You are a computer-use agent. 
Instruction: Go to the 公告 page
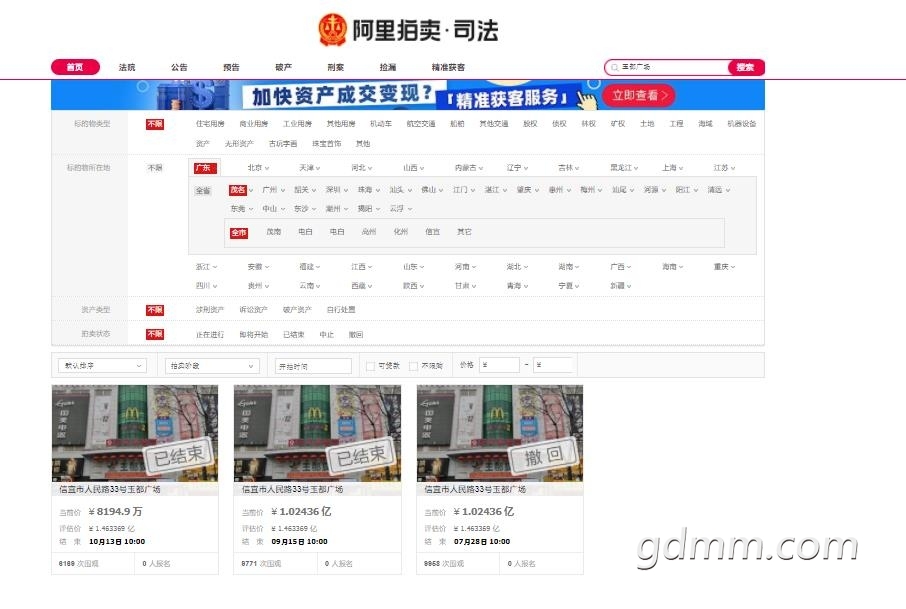point(179,67)
